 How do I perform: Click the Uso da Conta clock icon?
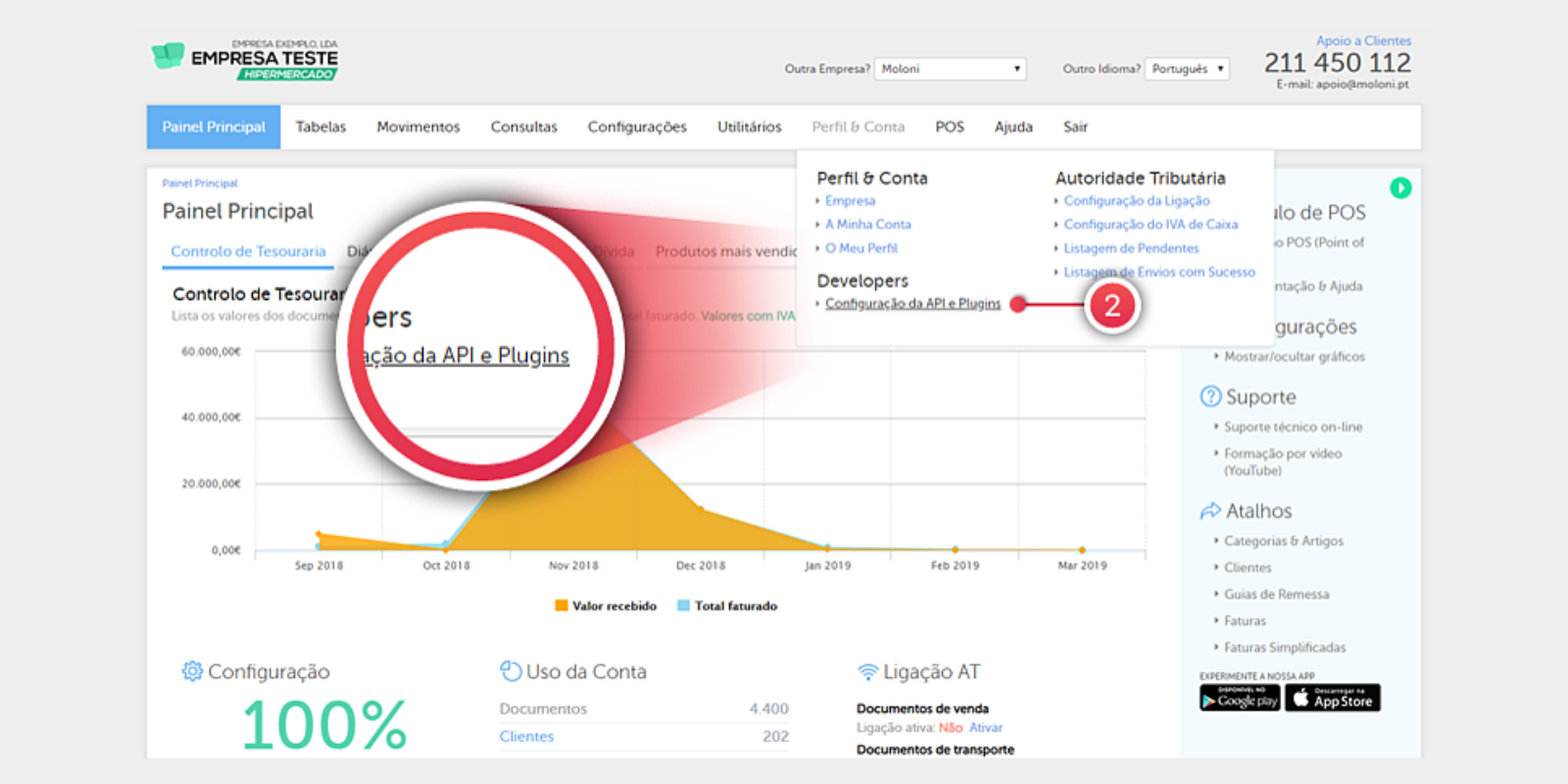511,671
